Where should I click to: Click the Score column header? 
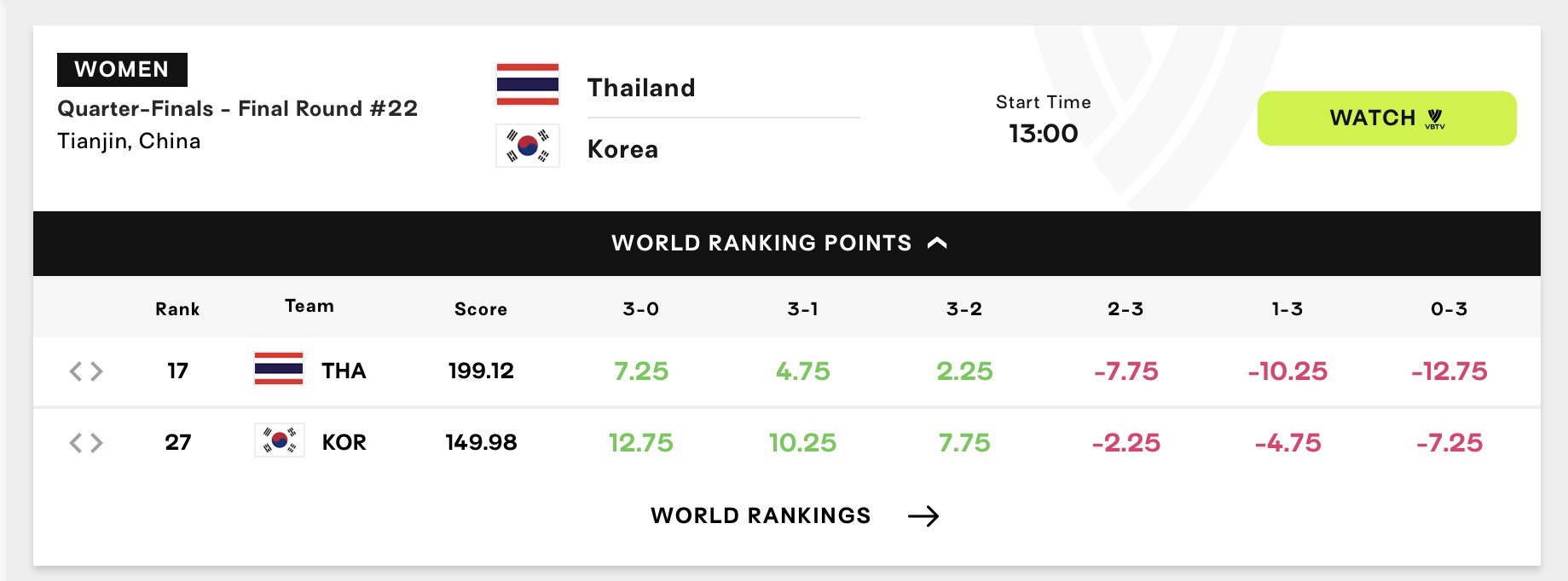[x=481, y=309]
